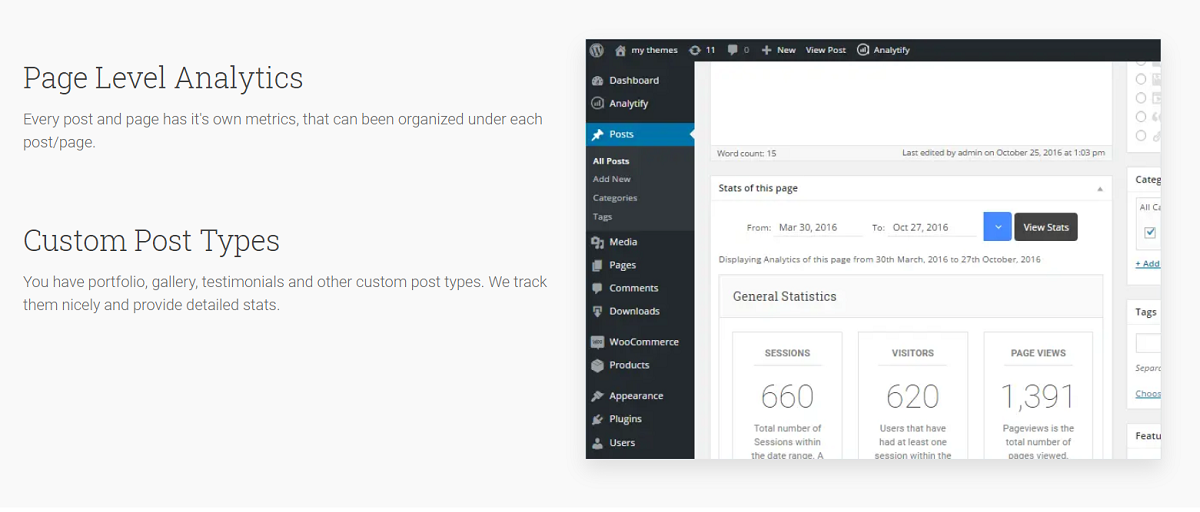The width and height of the screenshot is (1200, 512).
Task: Click the WordPress logo in admin bar
Action: coord(597,50)
